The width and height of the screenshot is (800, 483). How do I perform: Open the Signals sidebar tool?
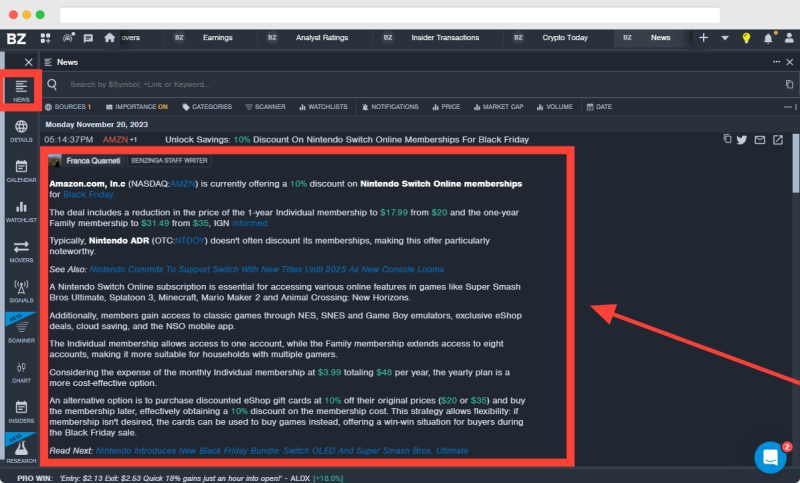(21, 292)
